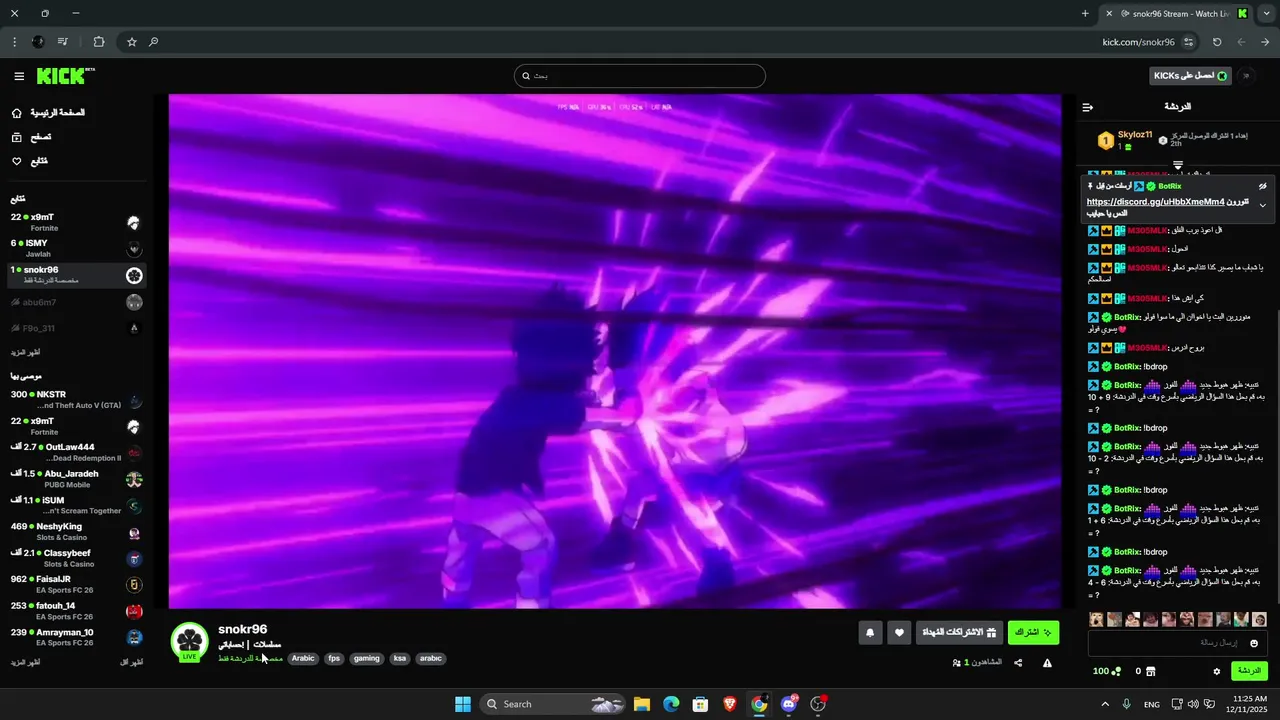Screen dimensions: 1280x720
Task: Collapse show less at the bottom of the recommended list
Action: click(132, 663)
